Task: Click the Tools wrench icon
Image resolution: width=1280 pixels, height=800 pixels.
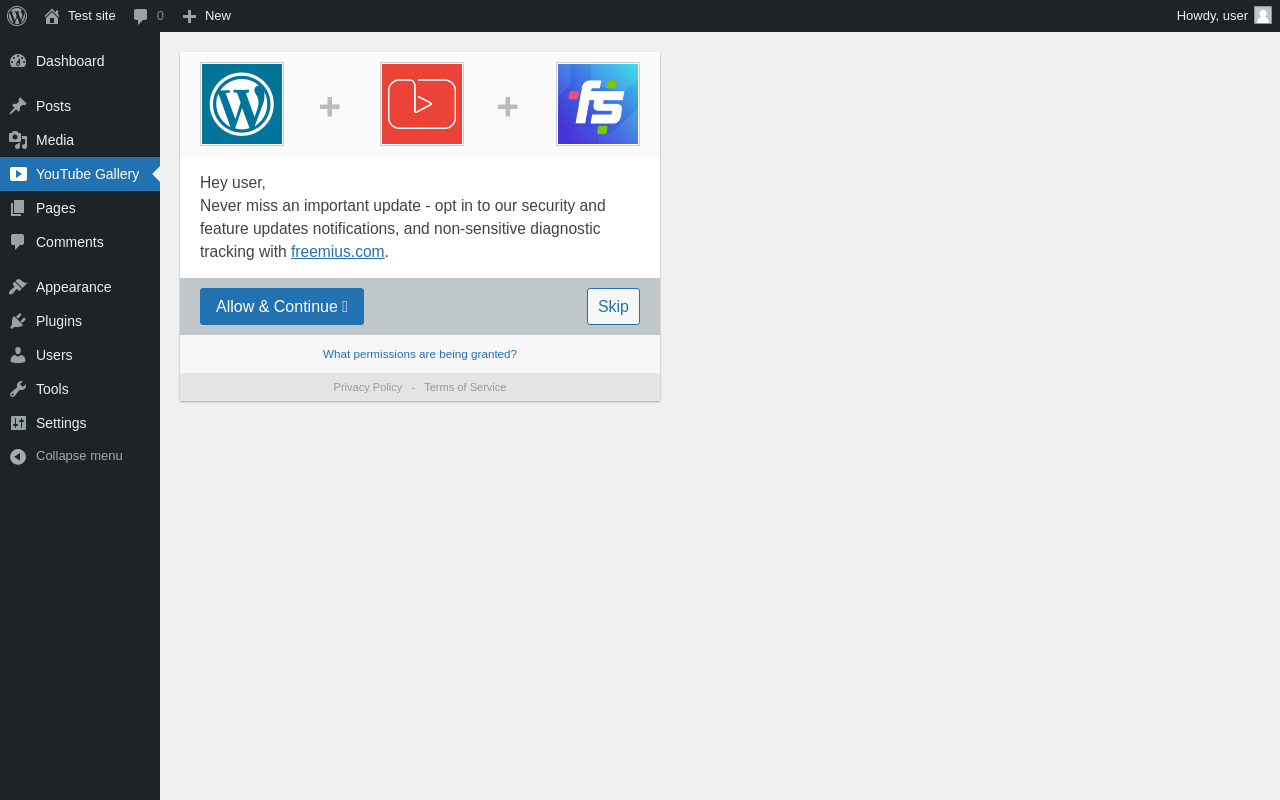Action: [18, 389]
